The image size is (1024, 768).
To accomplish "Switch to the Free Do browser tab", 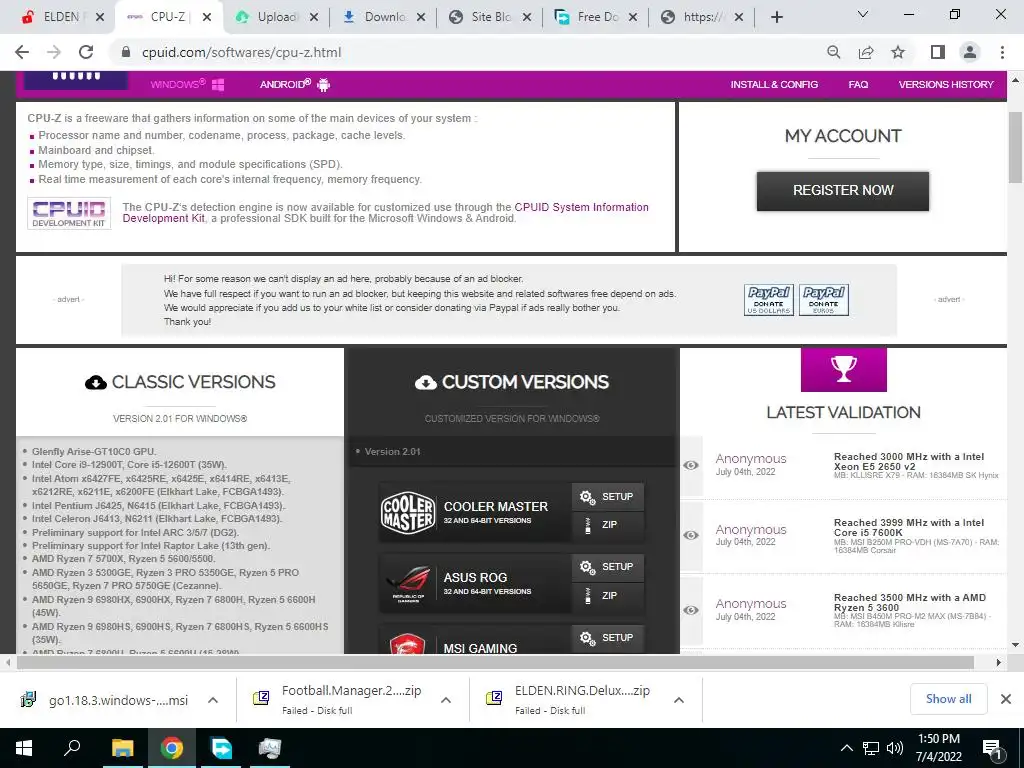I will tap(597, 17).
